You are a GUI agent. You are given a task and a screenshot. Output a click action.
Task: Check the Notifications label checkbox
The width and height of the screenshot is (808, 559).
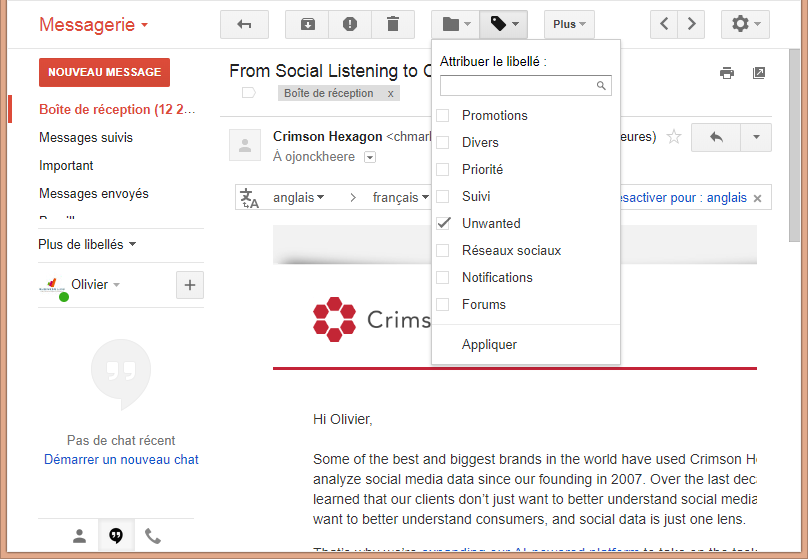[443, 277]
